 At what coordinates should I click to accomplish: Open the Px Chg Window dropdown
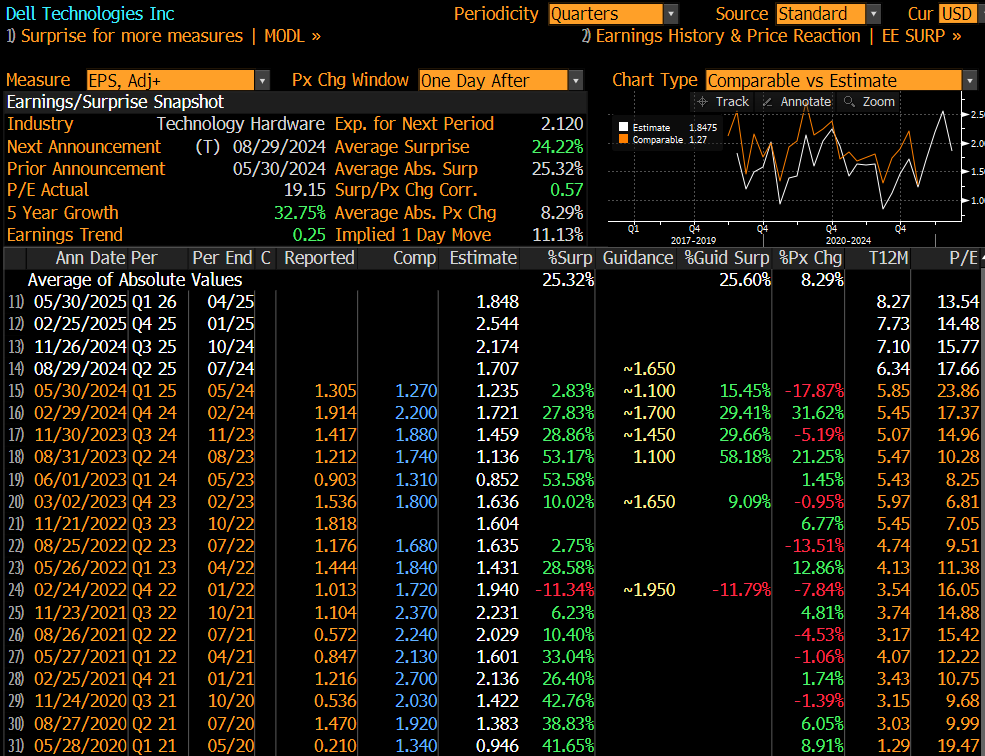click(501, 80)
